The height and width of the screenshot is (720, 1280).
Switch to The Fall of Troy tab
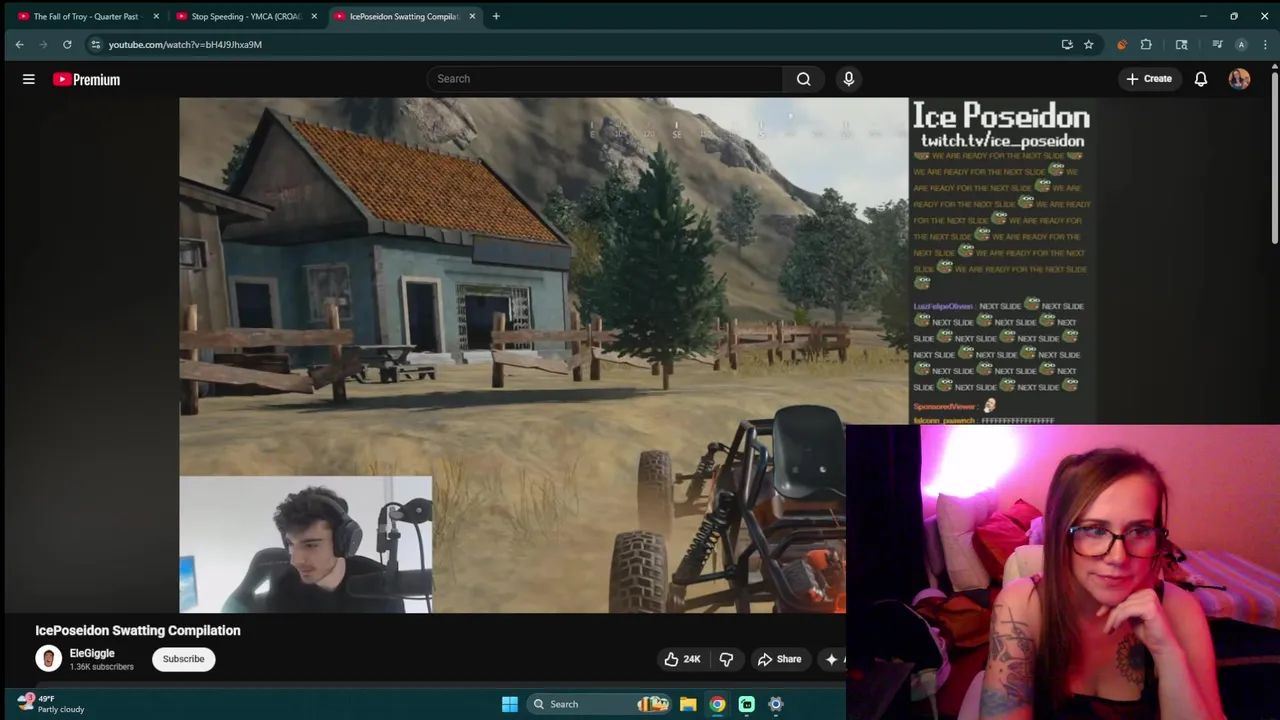pyautogui.click(x=88, y=16)
